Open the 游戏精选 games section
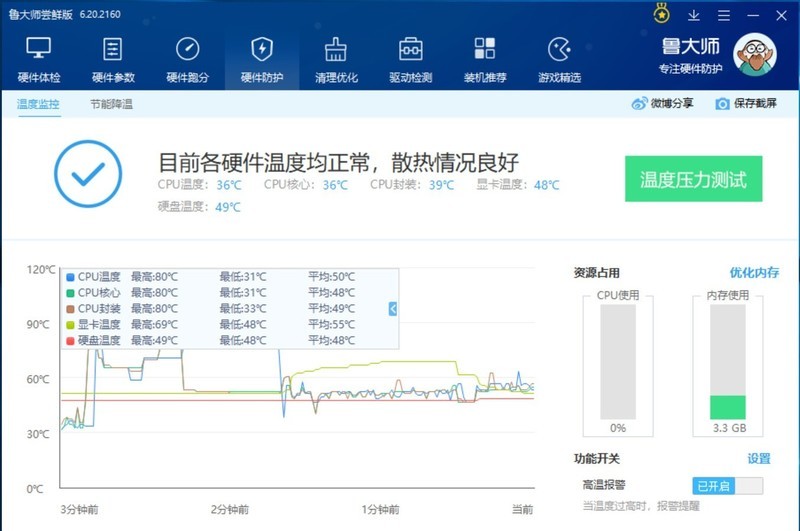The width and height of the screenshot is (800, 531). point(559,60)
